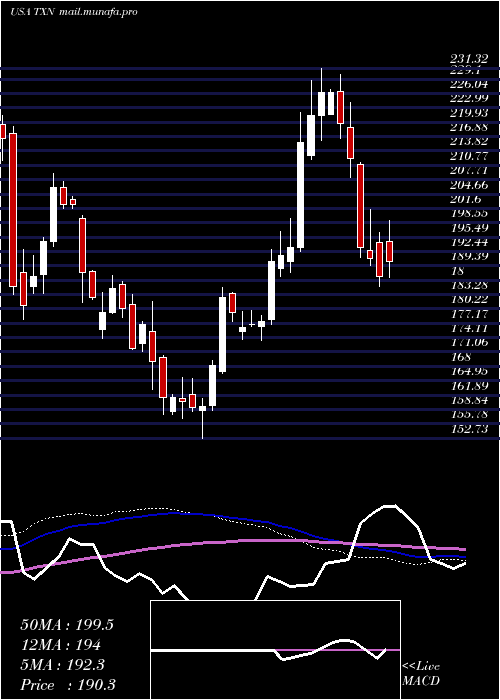Click the 192.44 price level label
Screen dimensions: 500x700
click(469, 242)
